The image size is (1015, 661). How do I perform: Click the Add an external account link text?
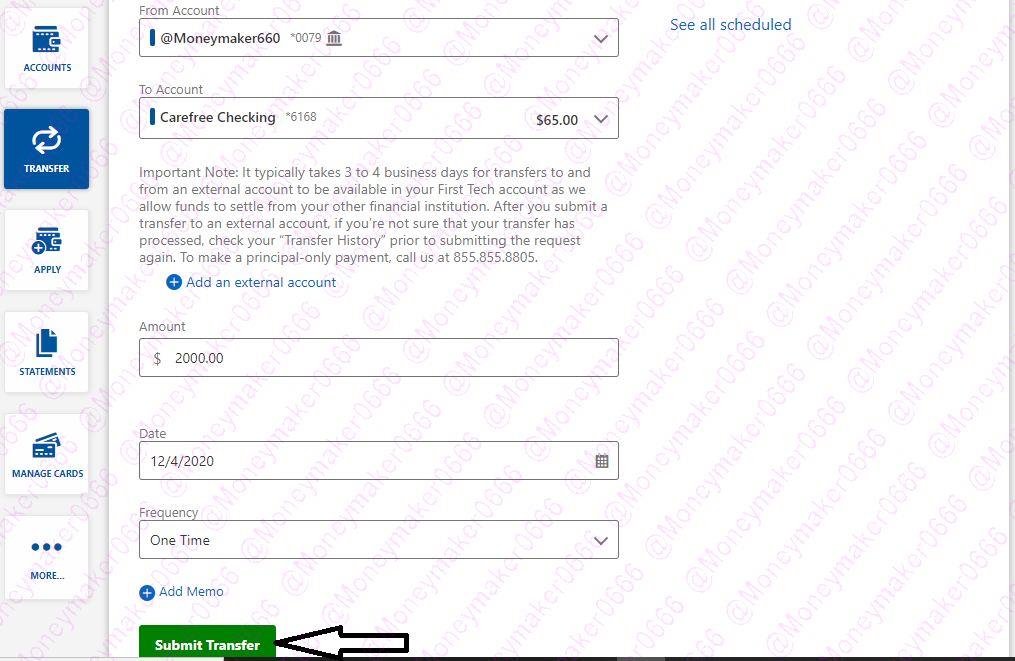tap(261, 283)
